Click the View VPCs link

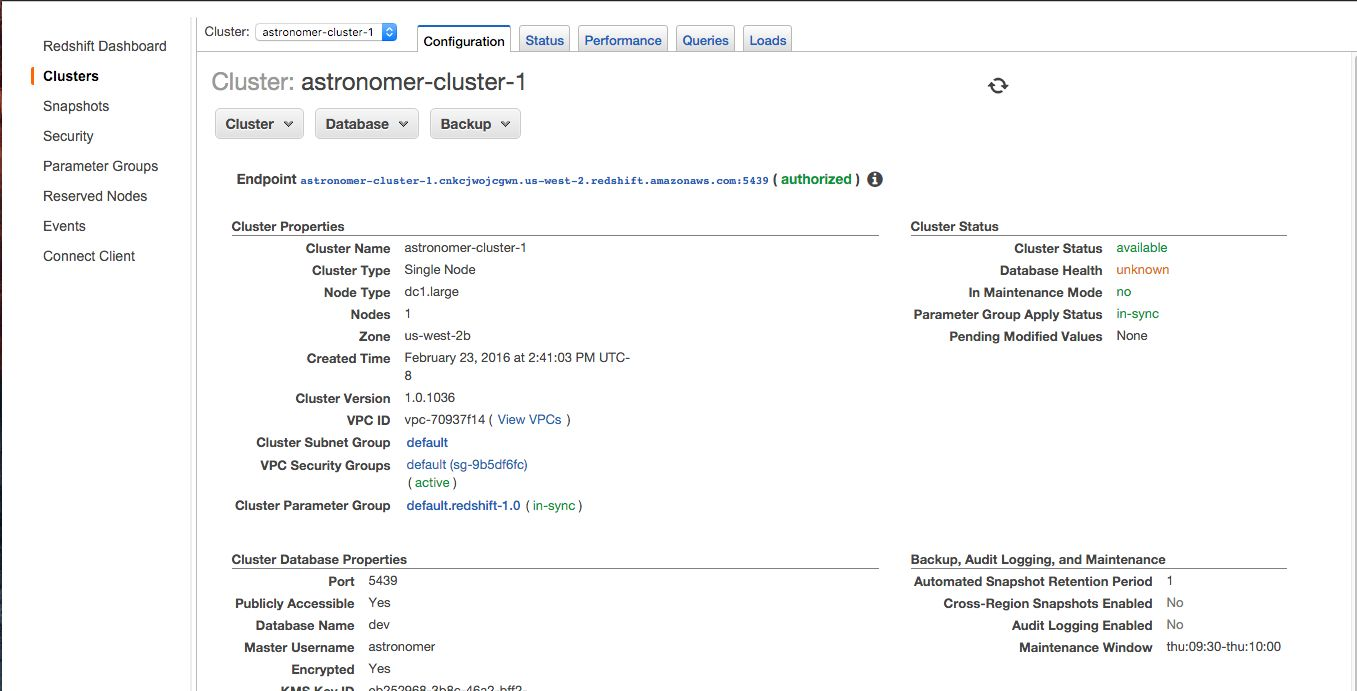click(529, 420)
